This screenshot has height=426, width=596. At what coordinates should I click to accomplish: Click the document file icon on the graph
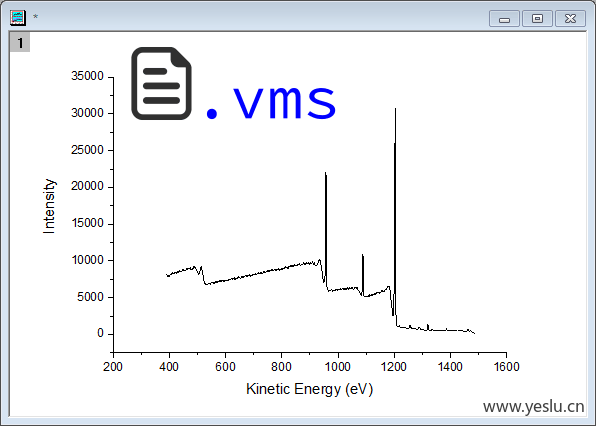point(161,83)
